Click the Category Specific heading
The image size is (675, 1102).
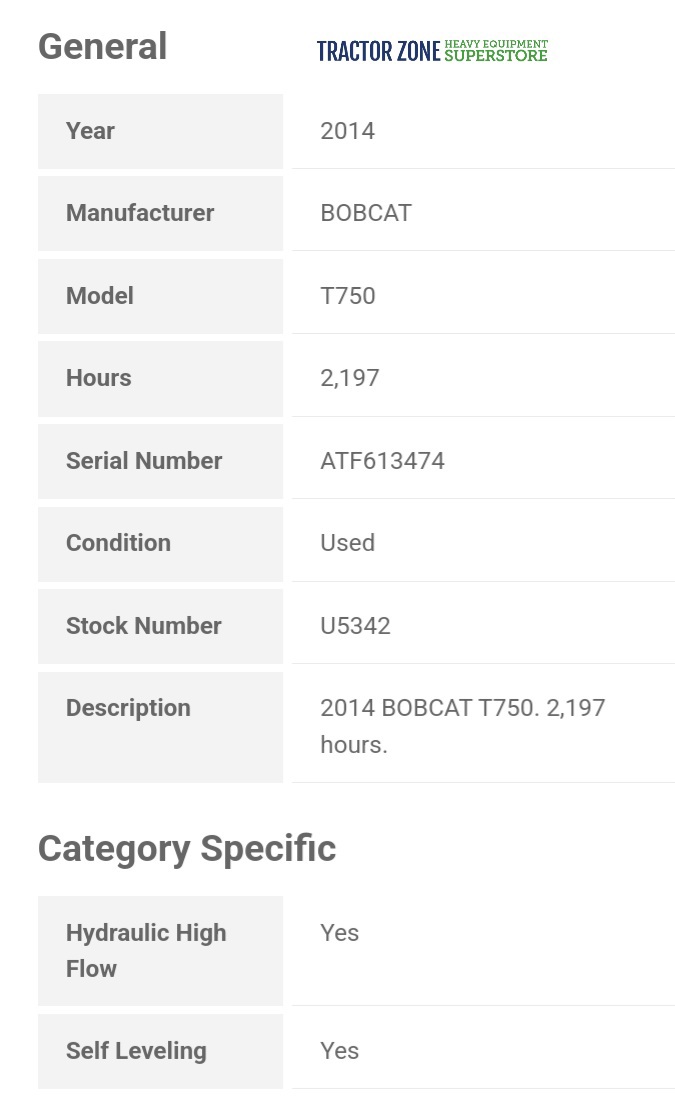(187, 849)
